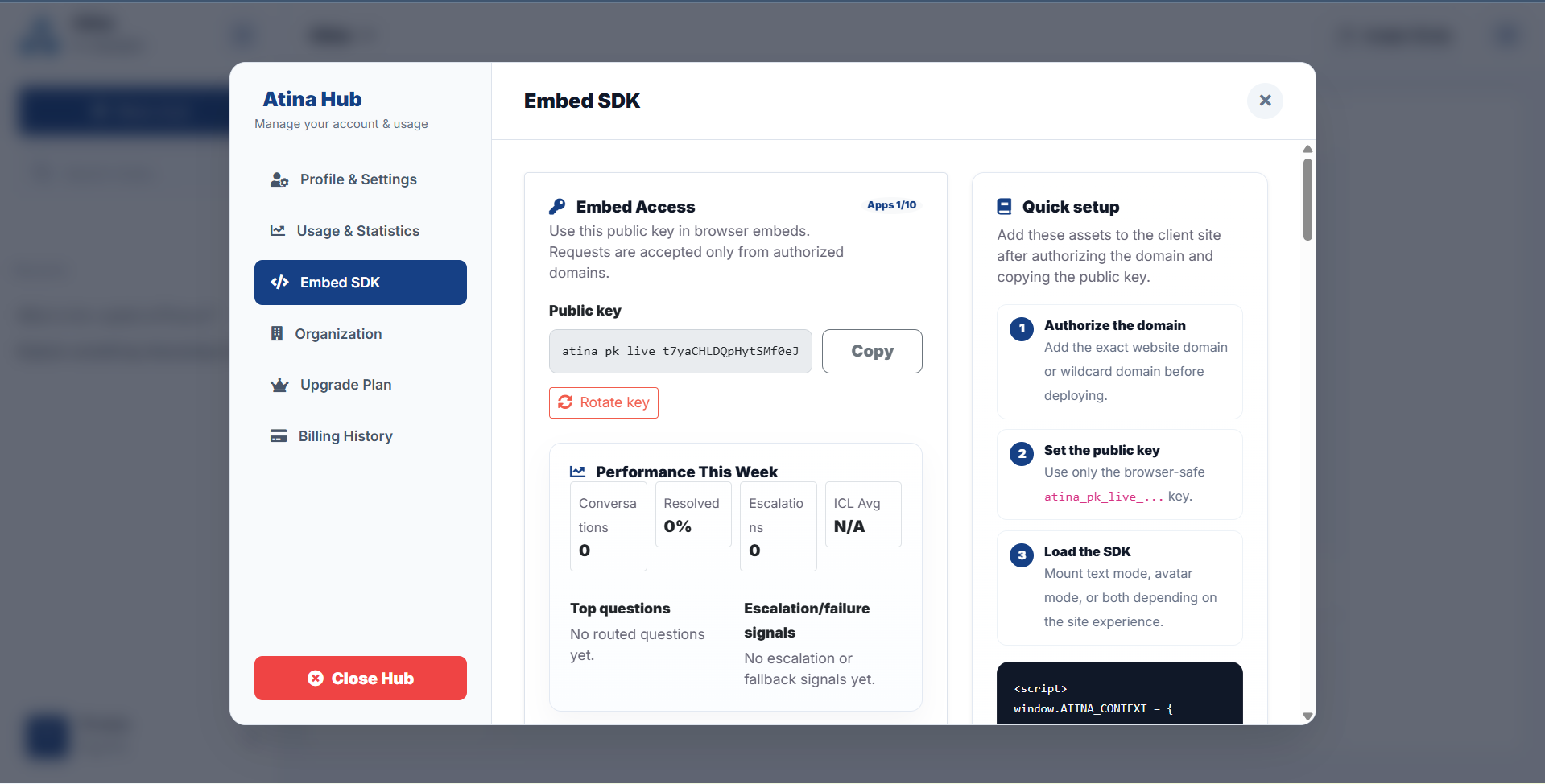Click the scrollbar up arrow
This screenshot has height=784, width=1545.
click(1307, 149)
